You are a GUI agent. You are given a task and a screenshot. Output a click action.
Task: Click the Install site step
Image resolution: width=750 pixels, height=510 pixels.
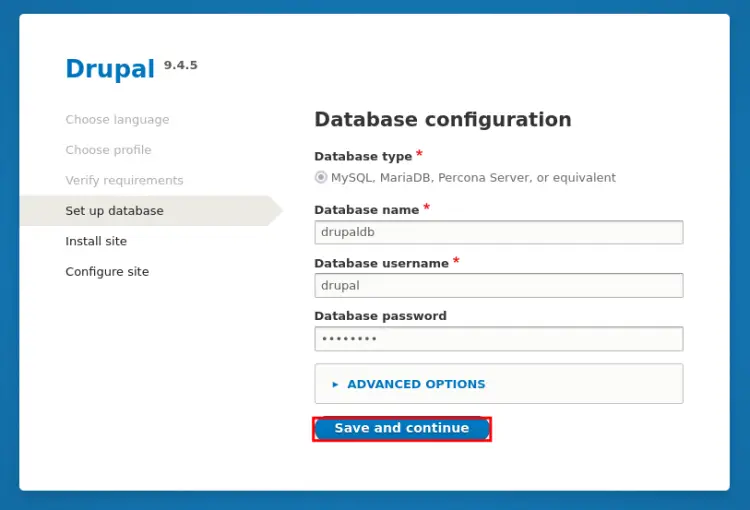click(96, 241)
